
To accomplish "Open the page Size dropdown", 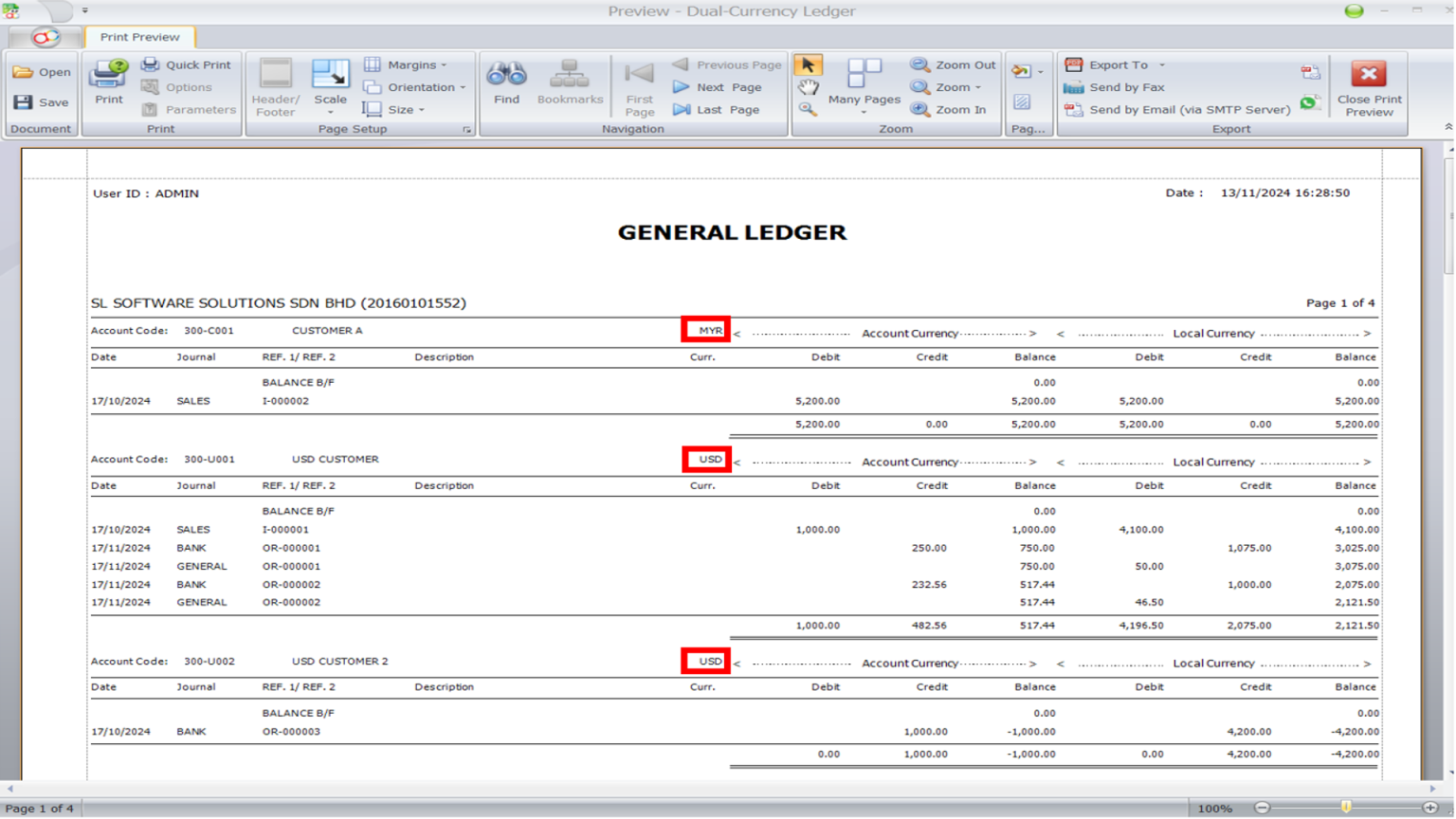I will tap(394, 110).
